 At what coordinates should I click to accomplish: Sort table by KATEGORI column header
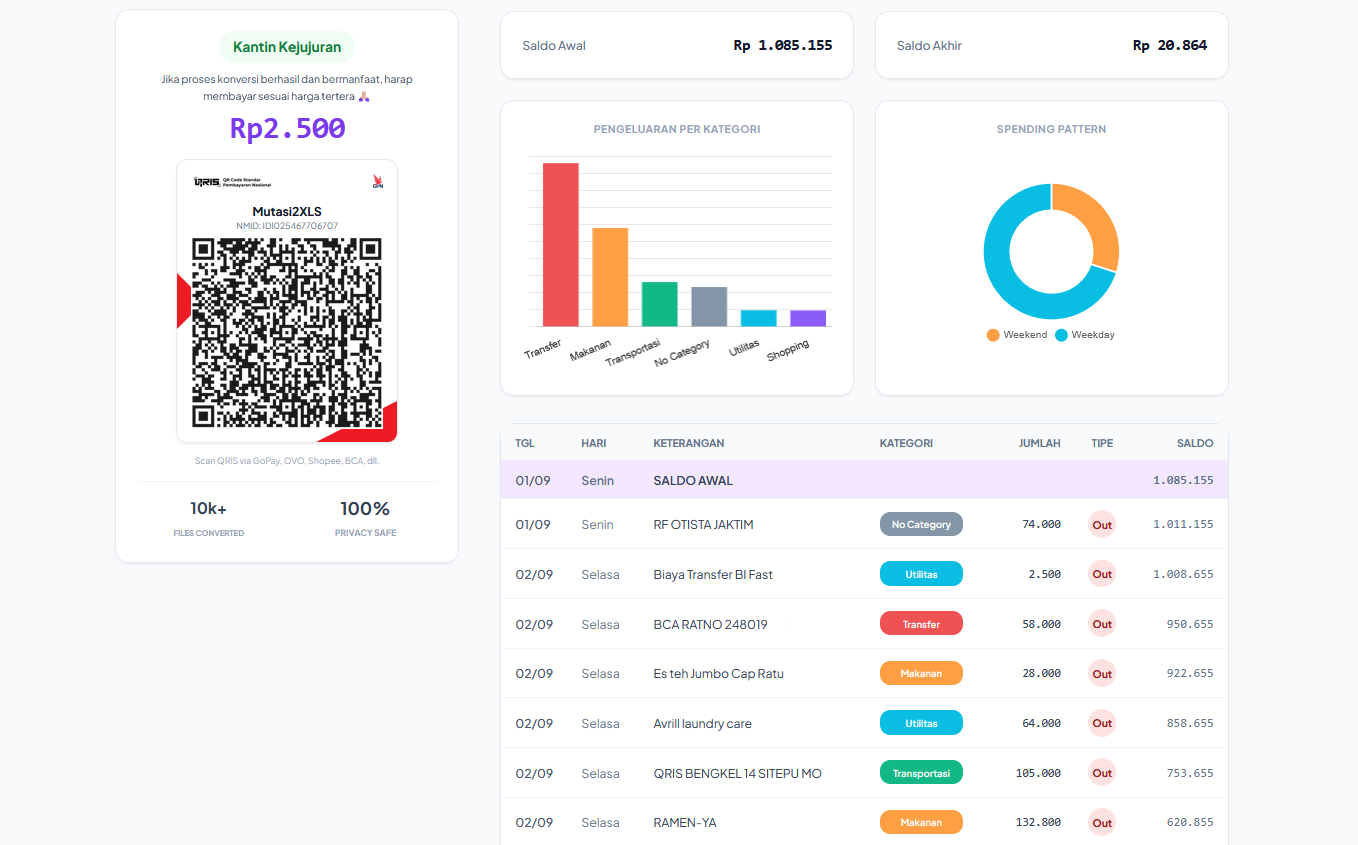pos(906,443)
